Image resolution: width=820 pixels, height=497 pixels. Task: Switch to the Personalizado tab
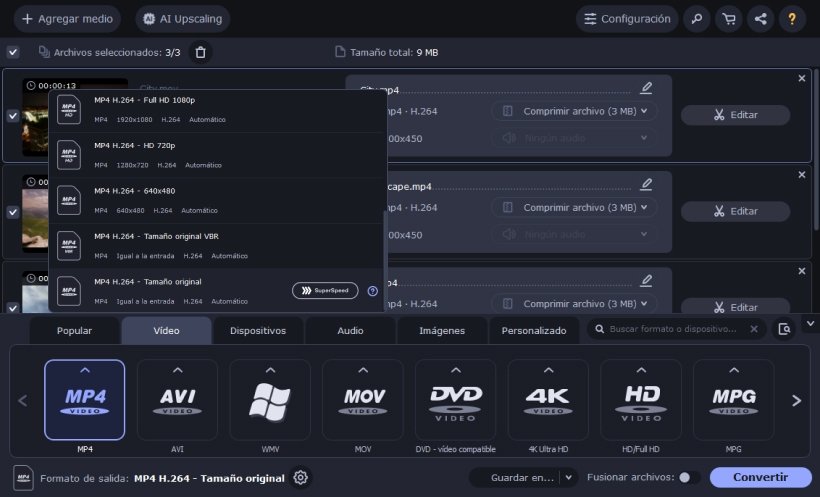(534, 331)
